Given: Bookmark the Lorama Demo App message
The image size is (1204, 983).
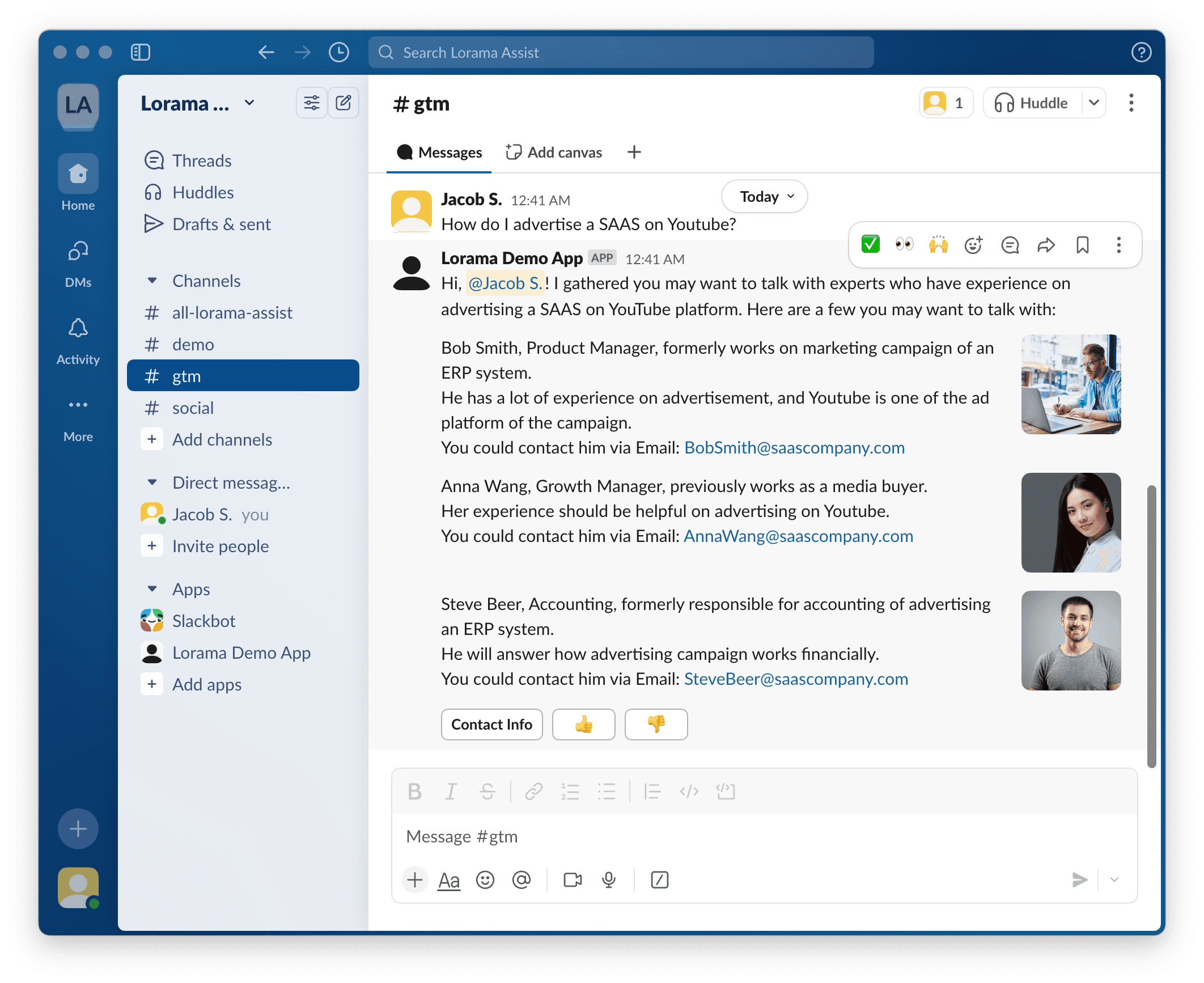Looking at the screenshot, I should coord(1082,245).
